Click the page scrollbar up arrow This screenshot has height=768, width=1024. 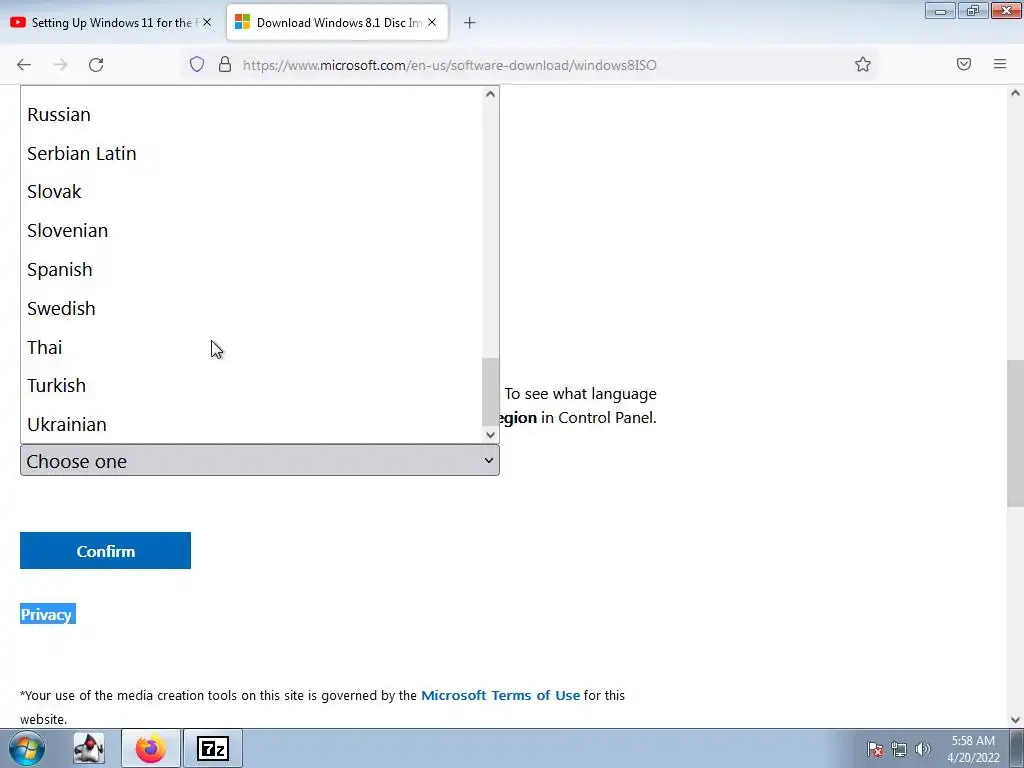[x=1015, y=93]
